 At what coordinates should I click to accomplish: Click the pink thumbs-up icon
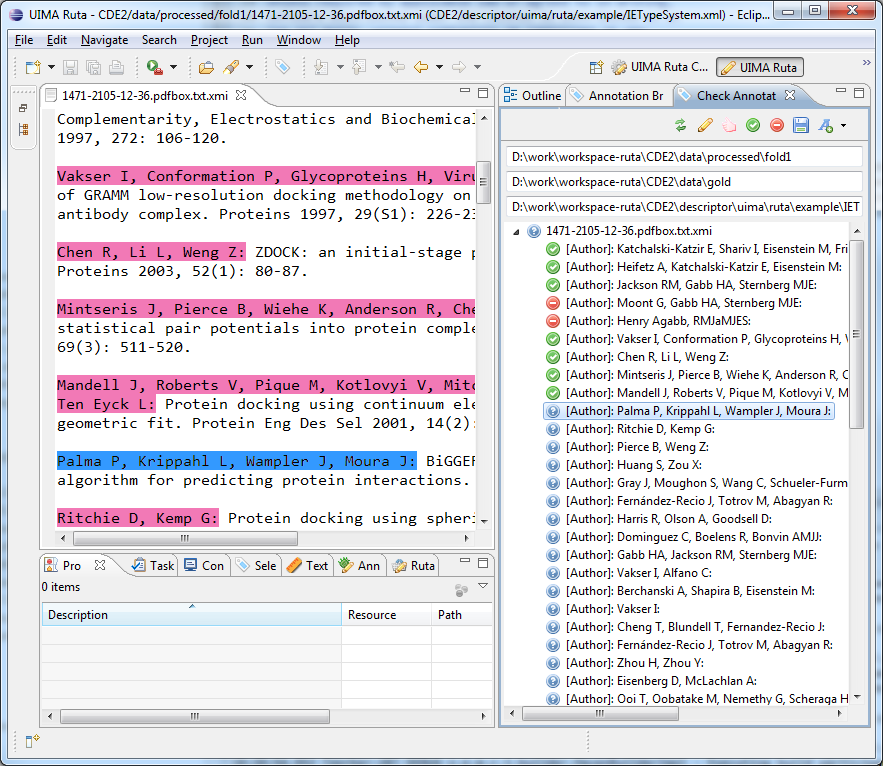pyautogui.click(x=729, y=126)
